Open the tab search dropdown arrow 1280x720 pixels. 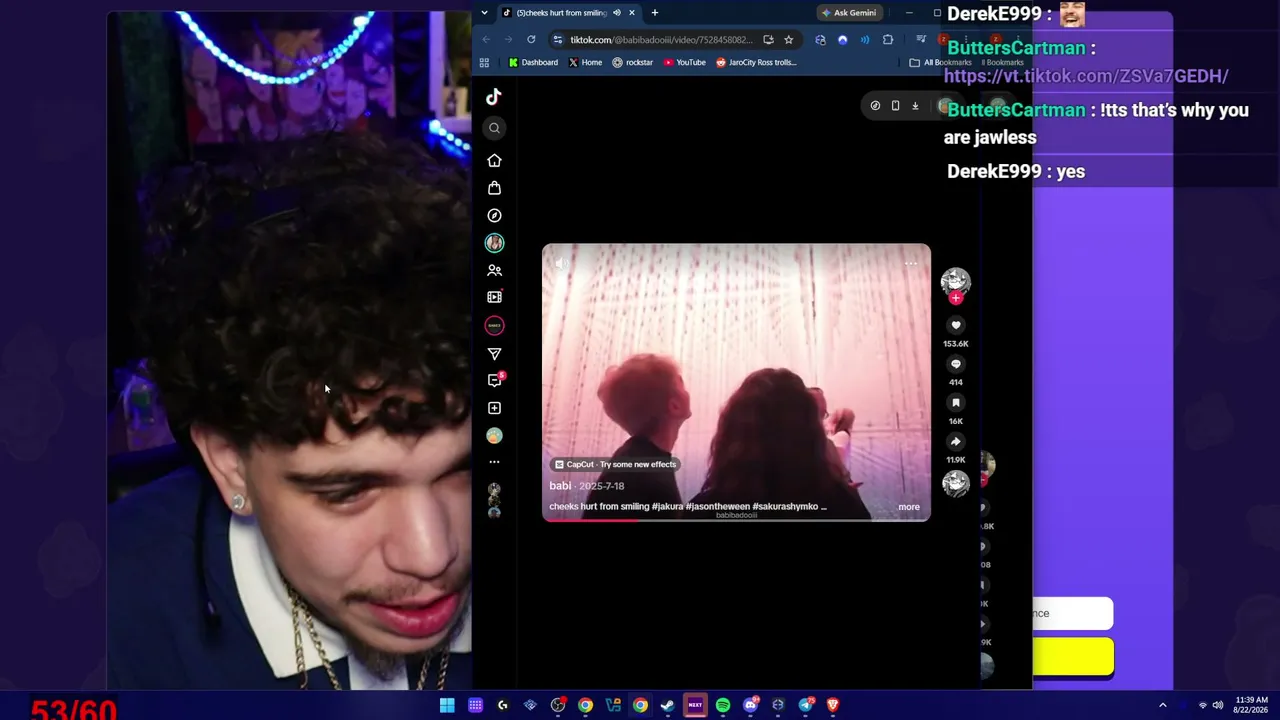pyautogui.click(x=484, y=13)
